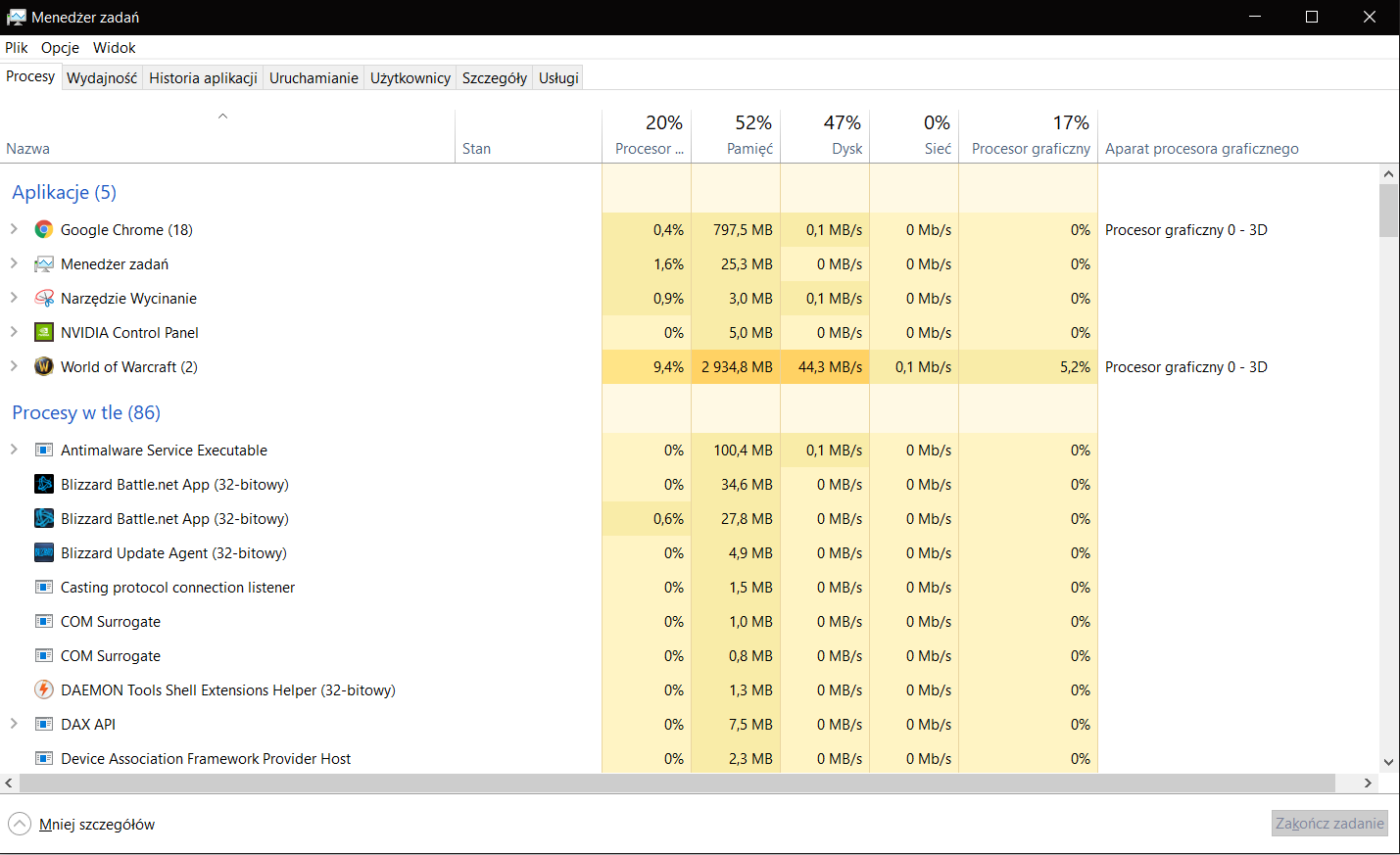
Task: Click the icon of Battle.net App using 27,8 MB
Action: coord(43,518)
